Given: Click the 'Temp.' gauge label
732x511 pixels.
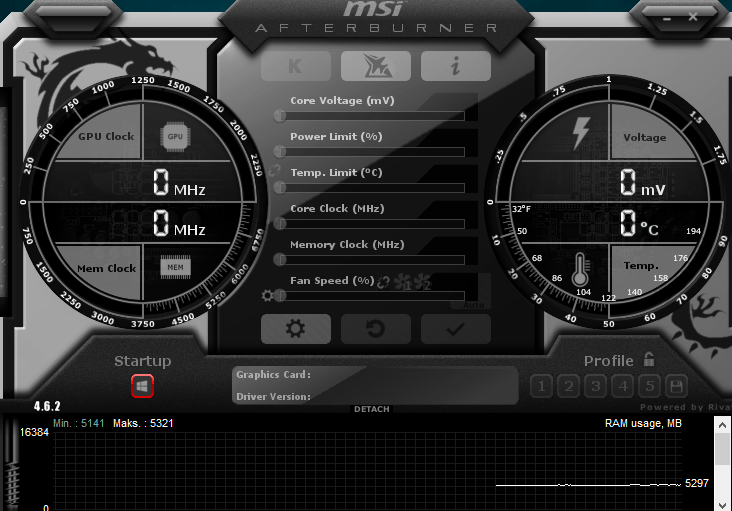Looking at the screenshot, I should tap(641, 266).
